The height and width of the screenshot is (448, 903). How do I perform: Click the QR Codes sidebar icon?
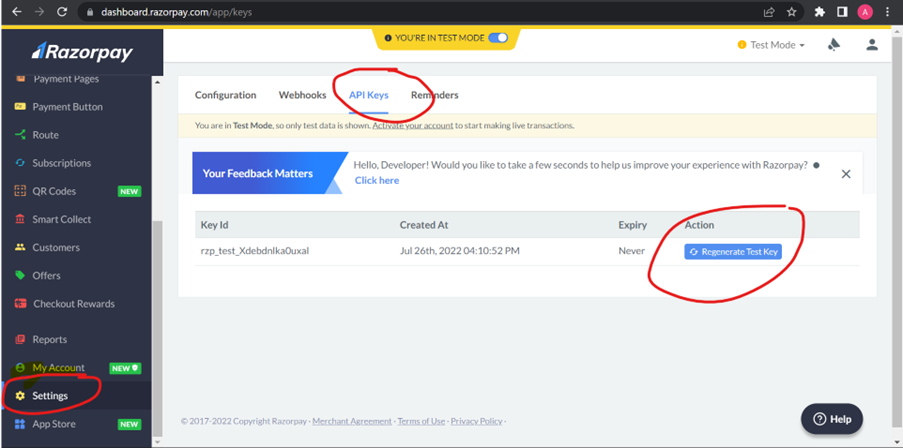[20, 191]
